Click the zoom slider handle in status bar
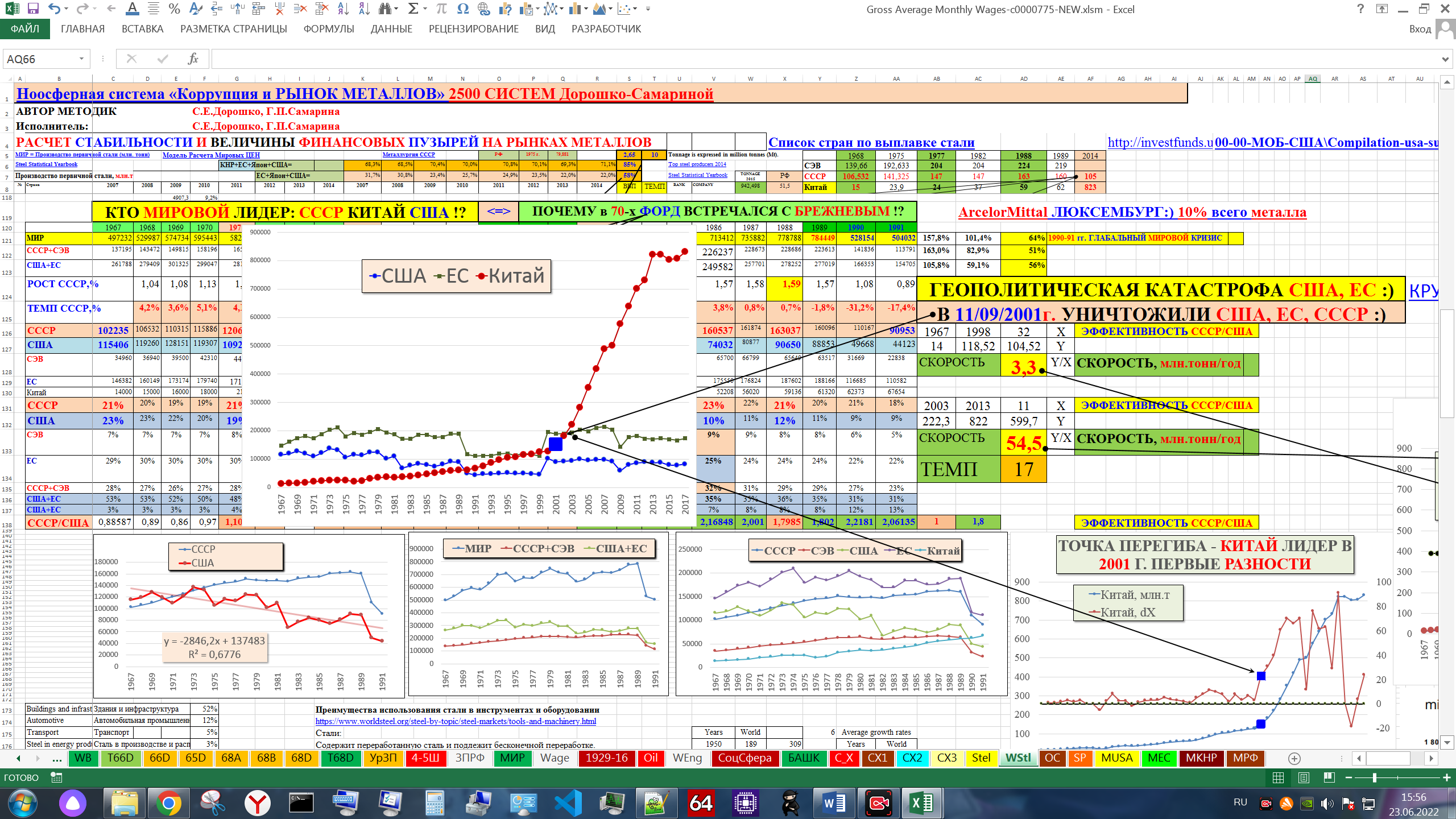The height and width of the screenshot is (819, 1456). click(1375, 777)
